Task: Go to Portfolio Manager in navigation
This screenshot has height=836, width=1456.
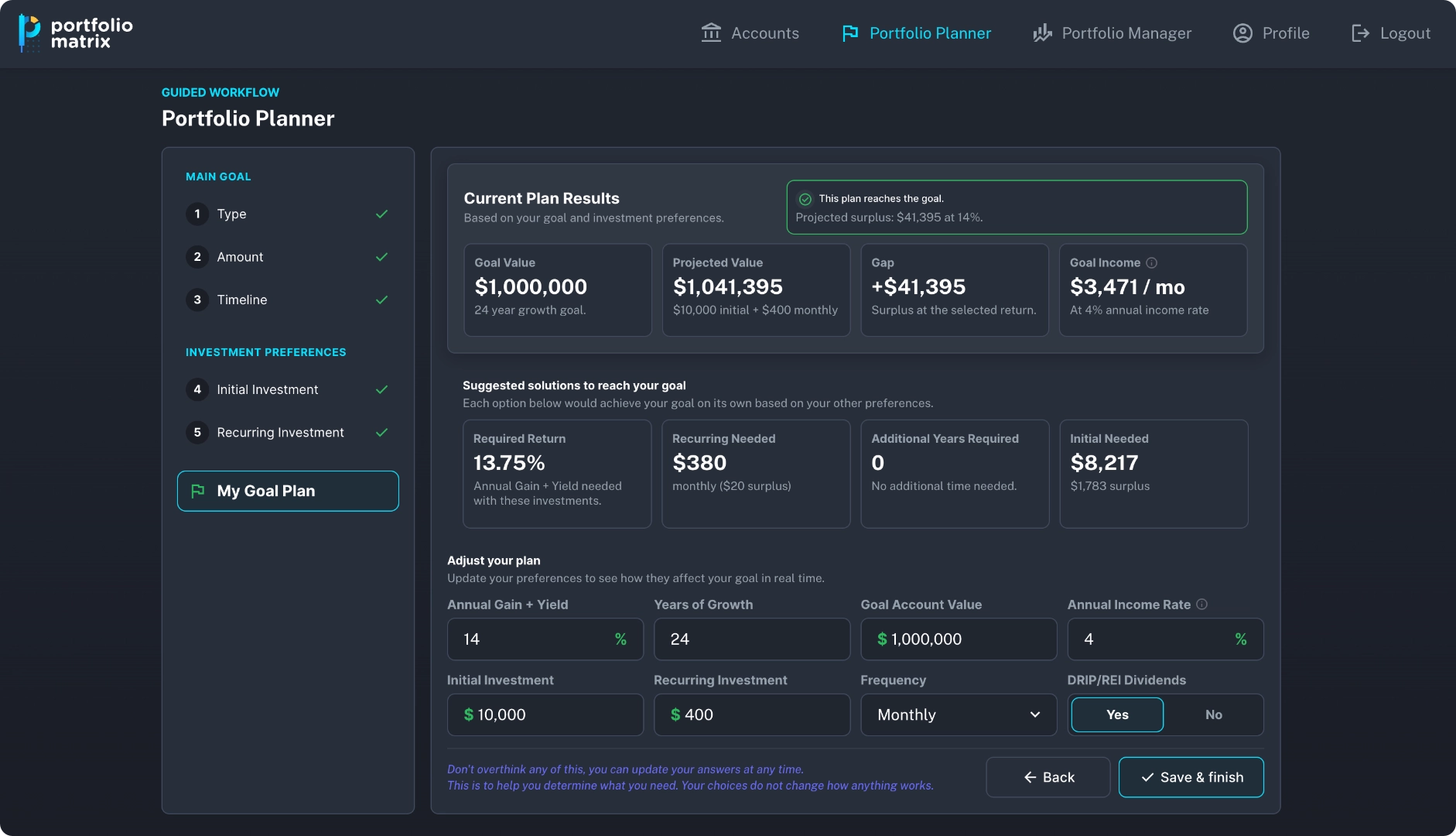Action: [x=1112, y=33]
